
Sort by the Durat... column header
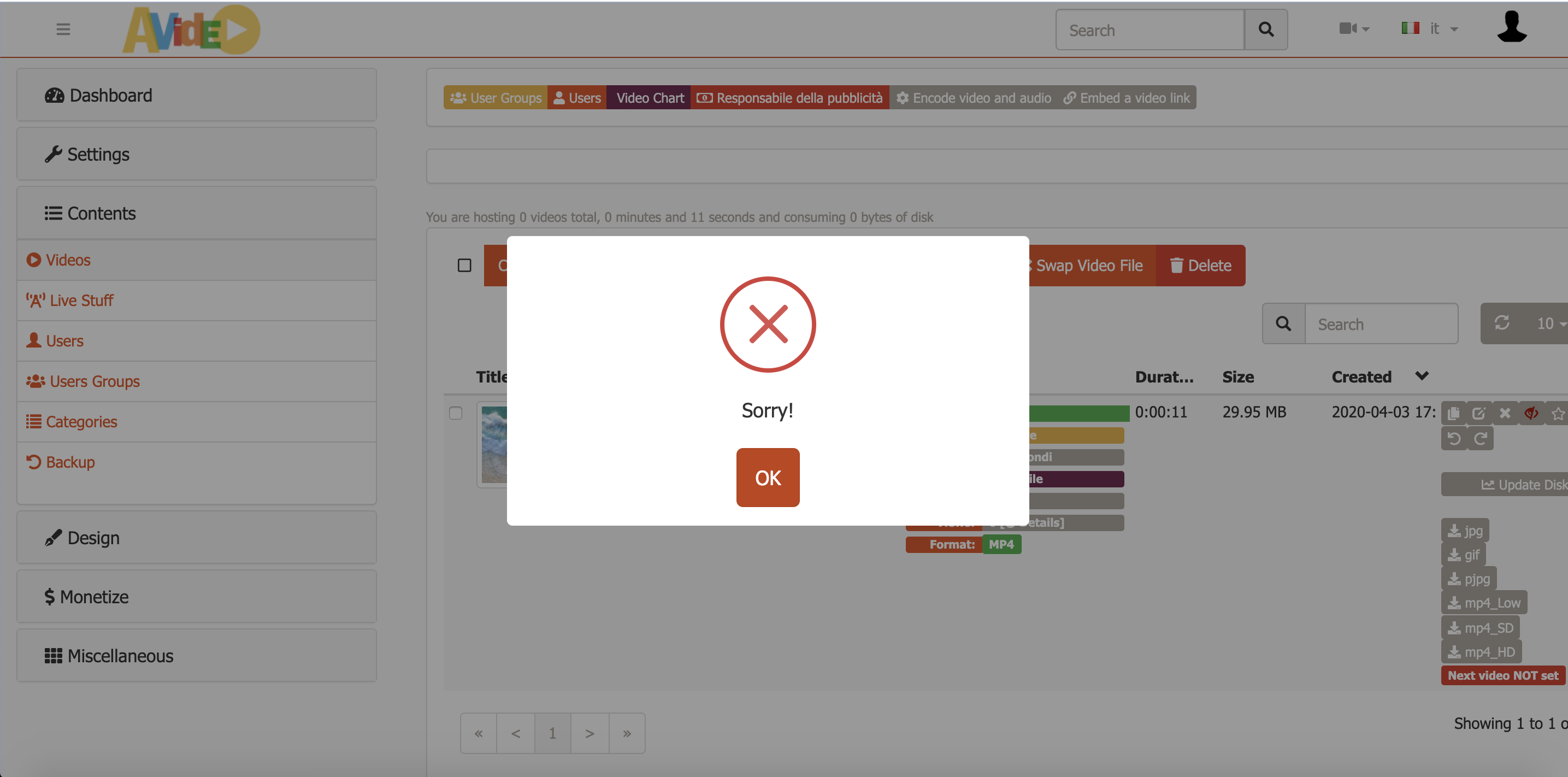coord(1164,376)
